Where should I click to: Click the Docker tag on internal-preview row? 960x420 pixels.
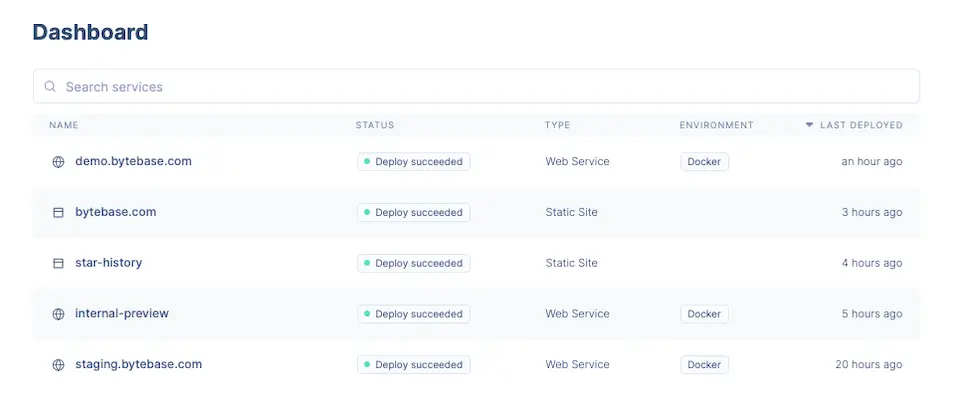point(704,314)
